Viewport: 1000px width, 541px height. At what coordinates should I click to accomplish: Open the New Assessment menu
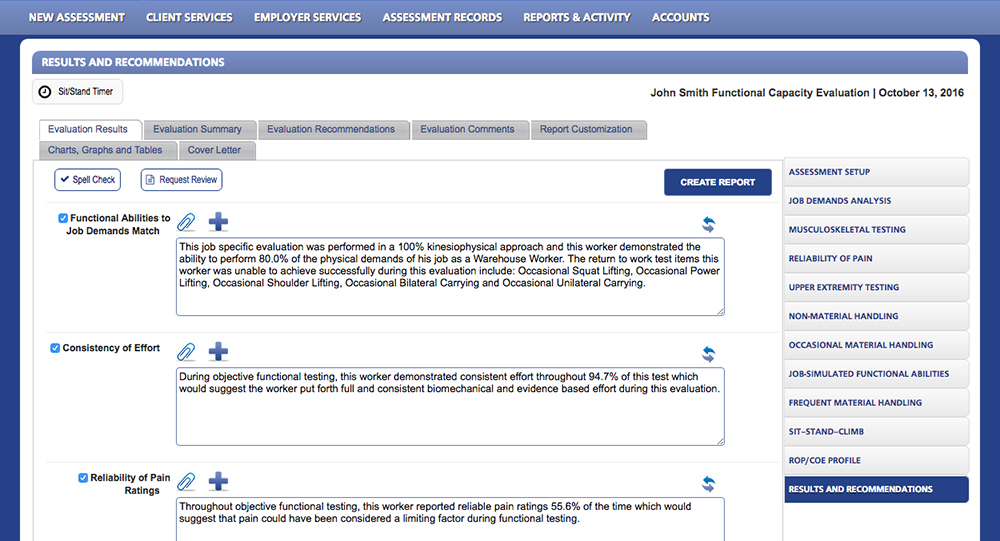77,17
